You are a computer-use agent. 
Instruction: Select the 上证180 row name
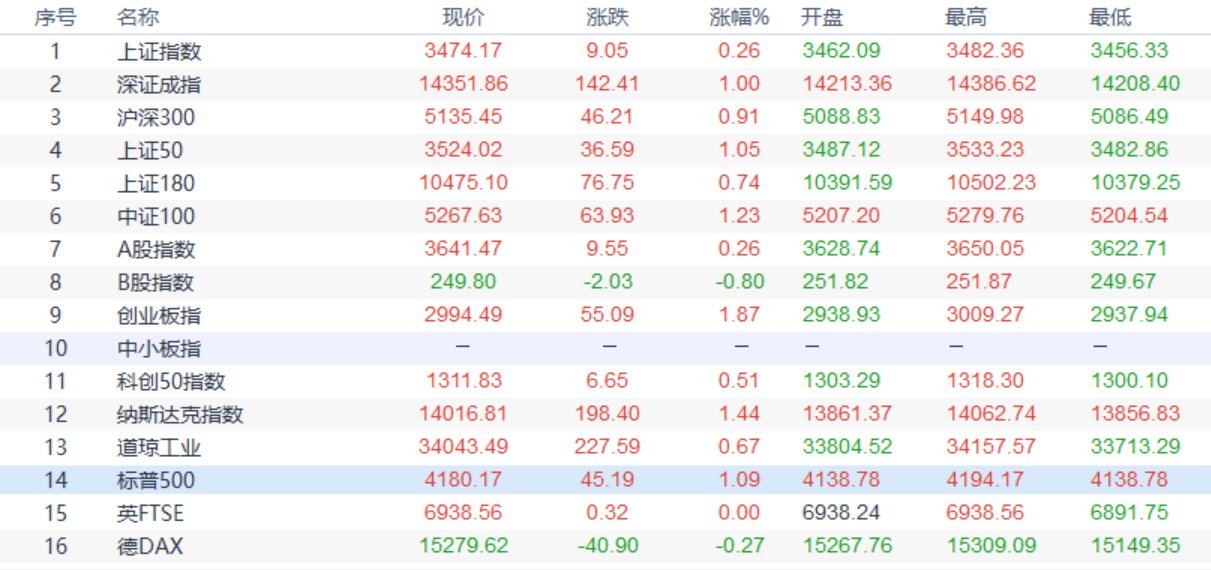tap(156, 183)
